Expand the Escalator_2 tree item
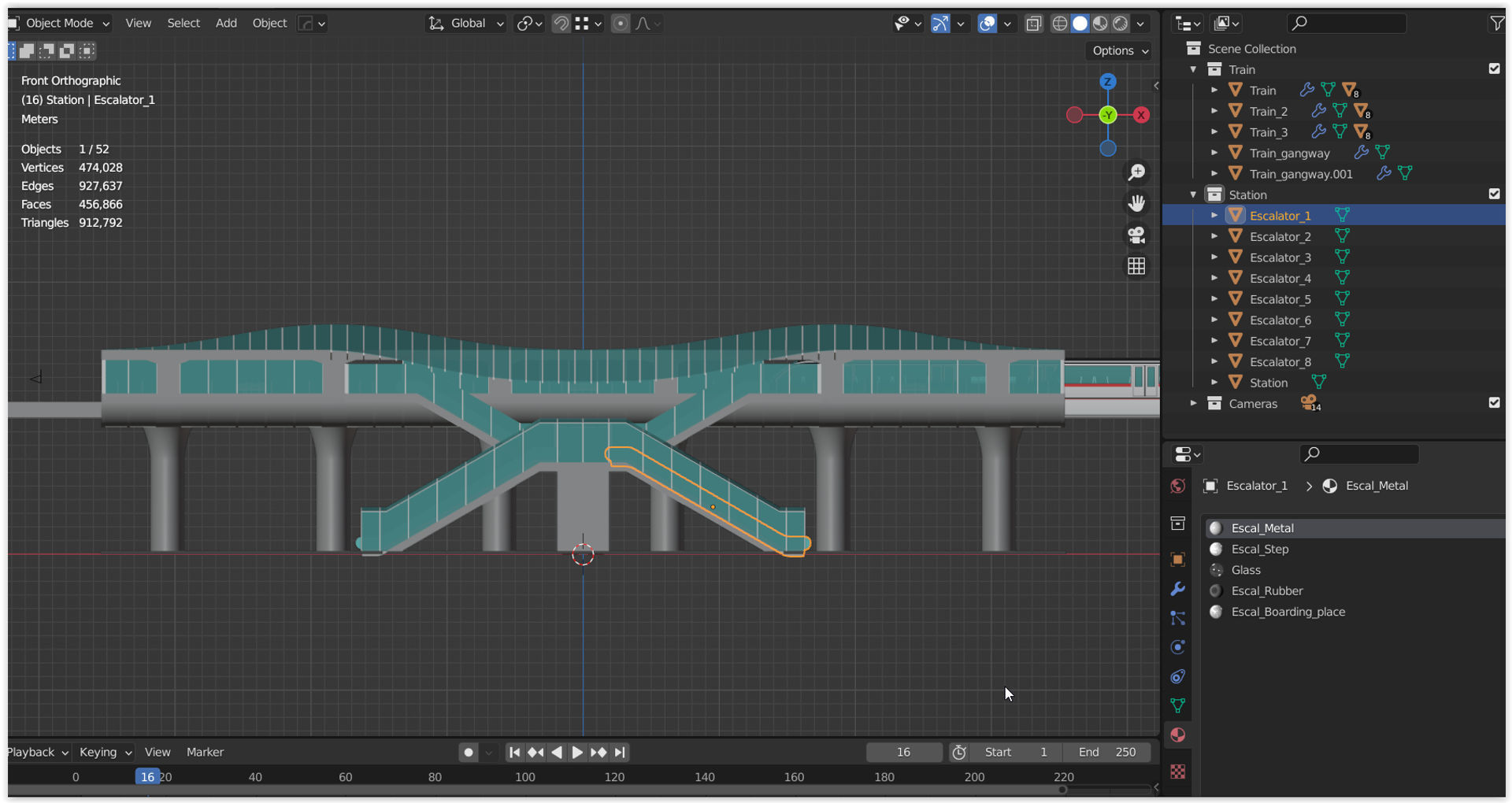Viewport: 1512px width, 803px height. point(1214,236)
